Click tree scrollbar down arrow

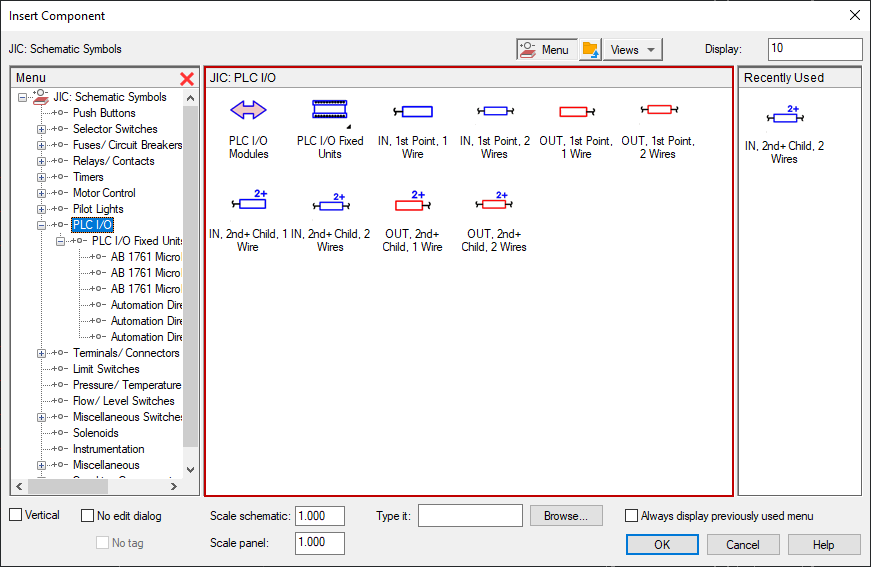(x=191, y=469)
